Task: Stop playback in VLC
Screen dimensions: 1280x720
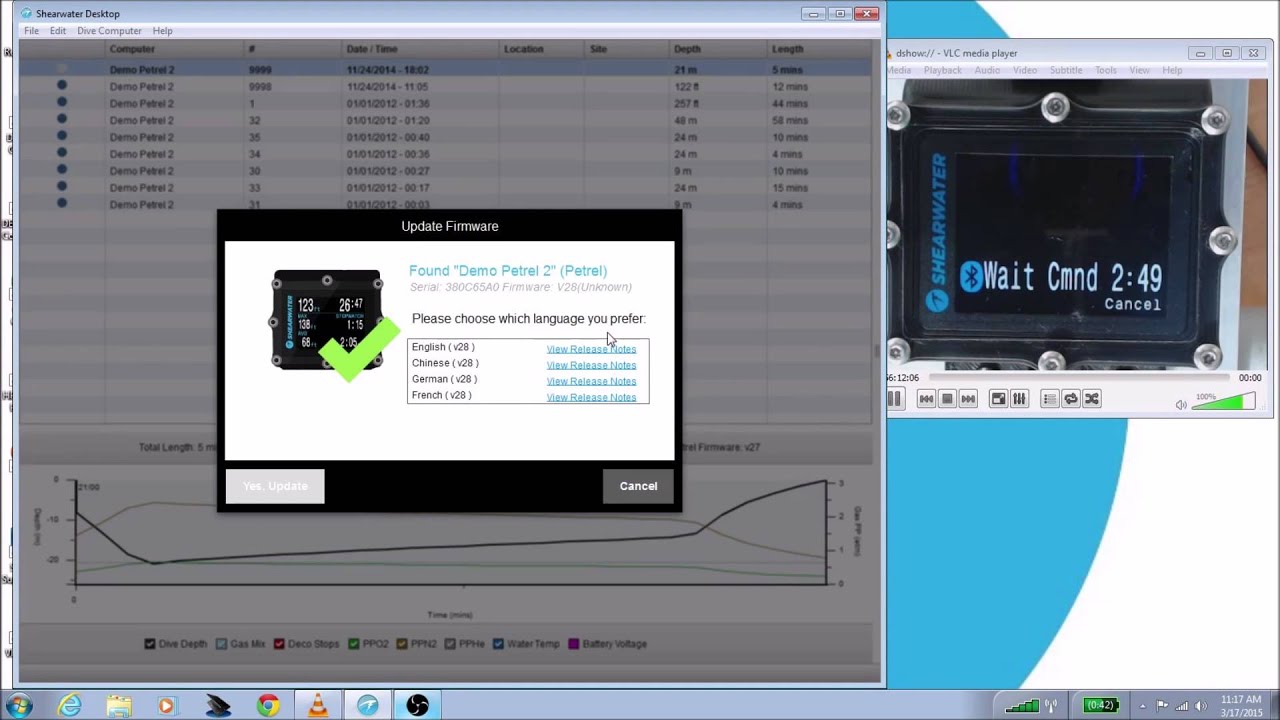Action: (947, 399)
